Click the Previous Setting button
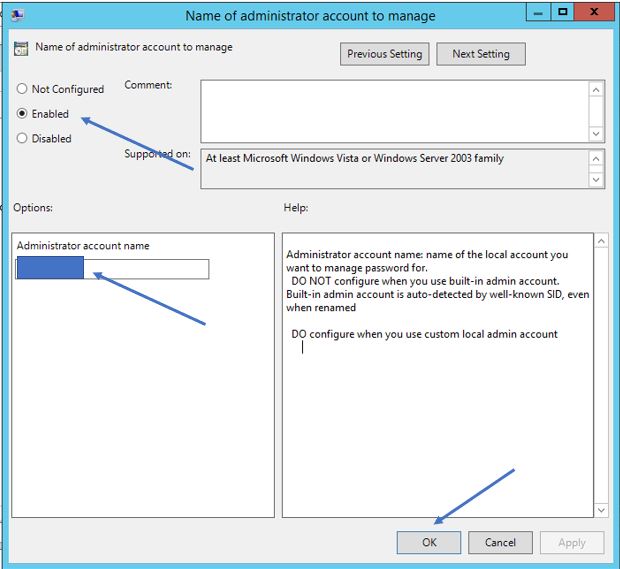 pos(384,54)
